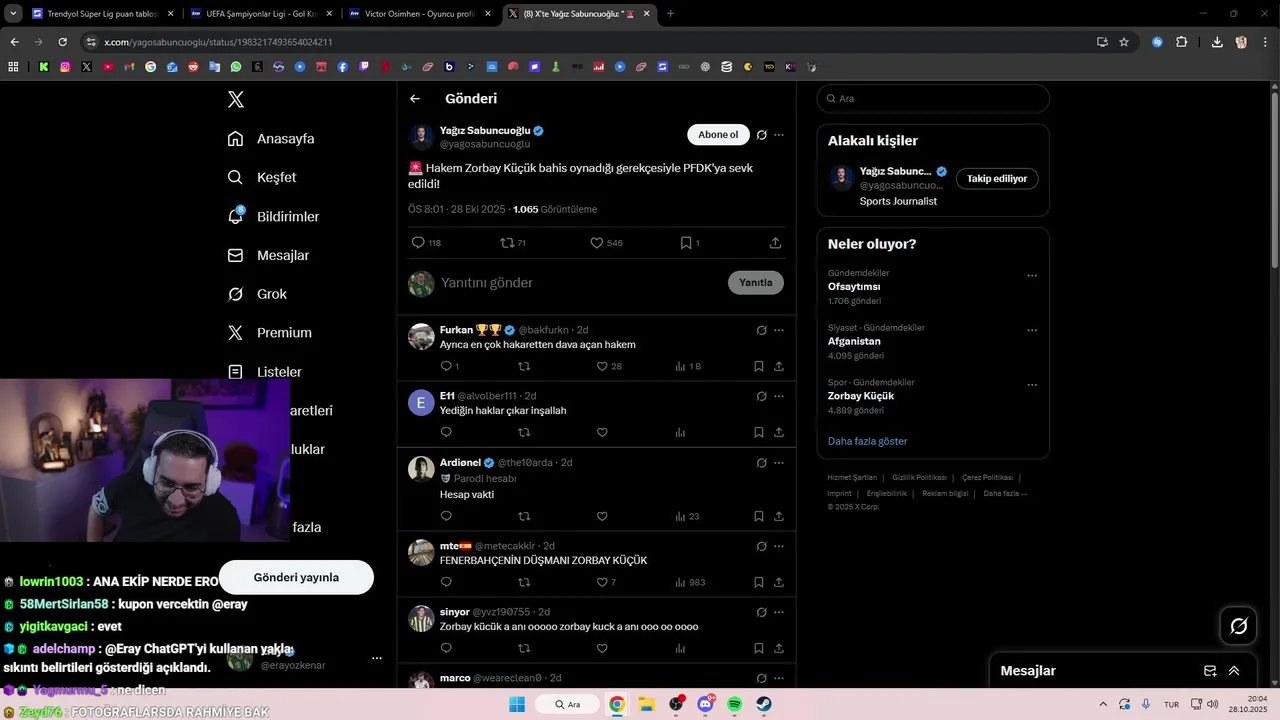Open Daha fazla göster link
This screenshot has height=720, width=1280.
coord(868,441)
